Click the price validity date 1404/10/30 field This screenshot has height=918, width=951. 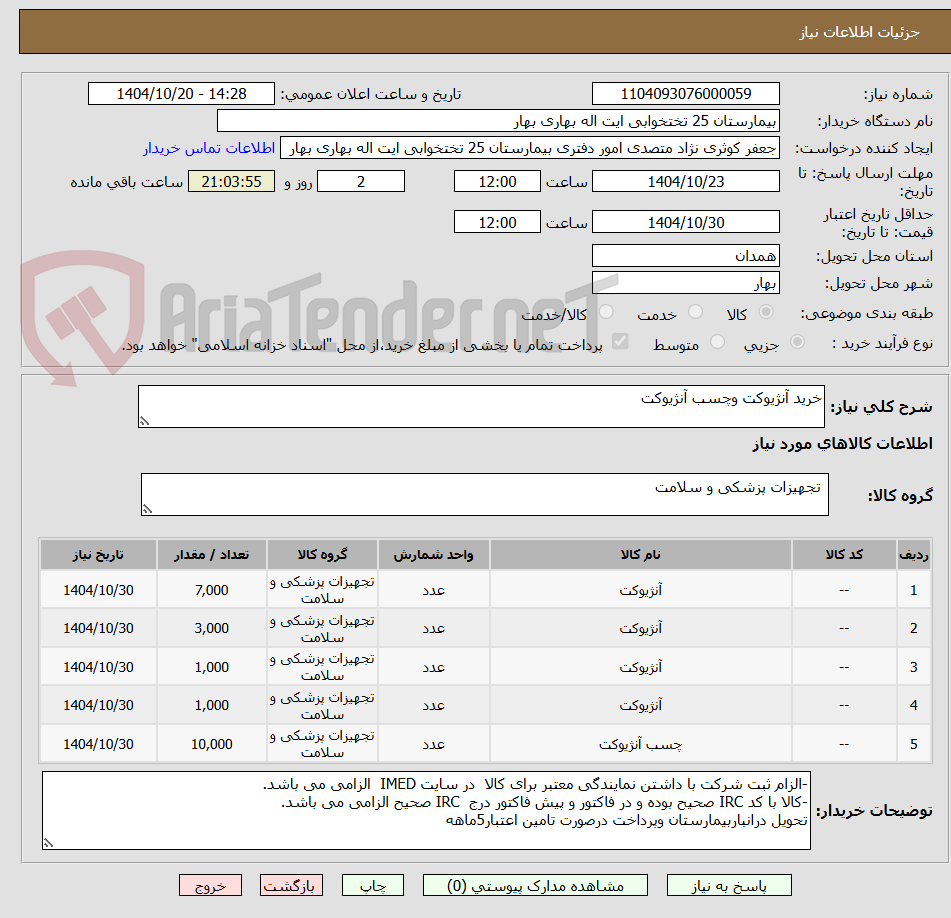685,222
